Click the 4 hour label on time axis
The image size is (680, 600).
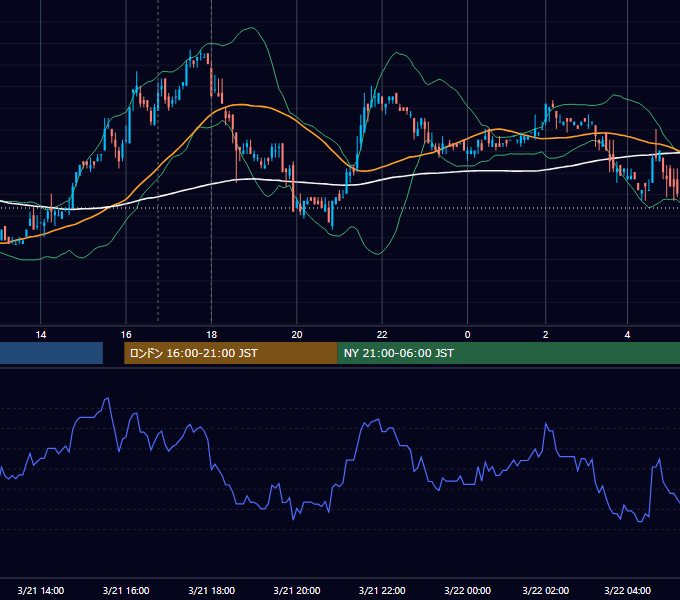pos(627,335)
